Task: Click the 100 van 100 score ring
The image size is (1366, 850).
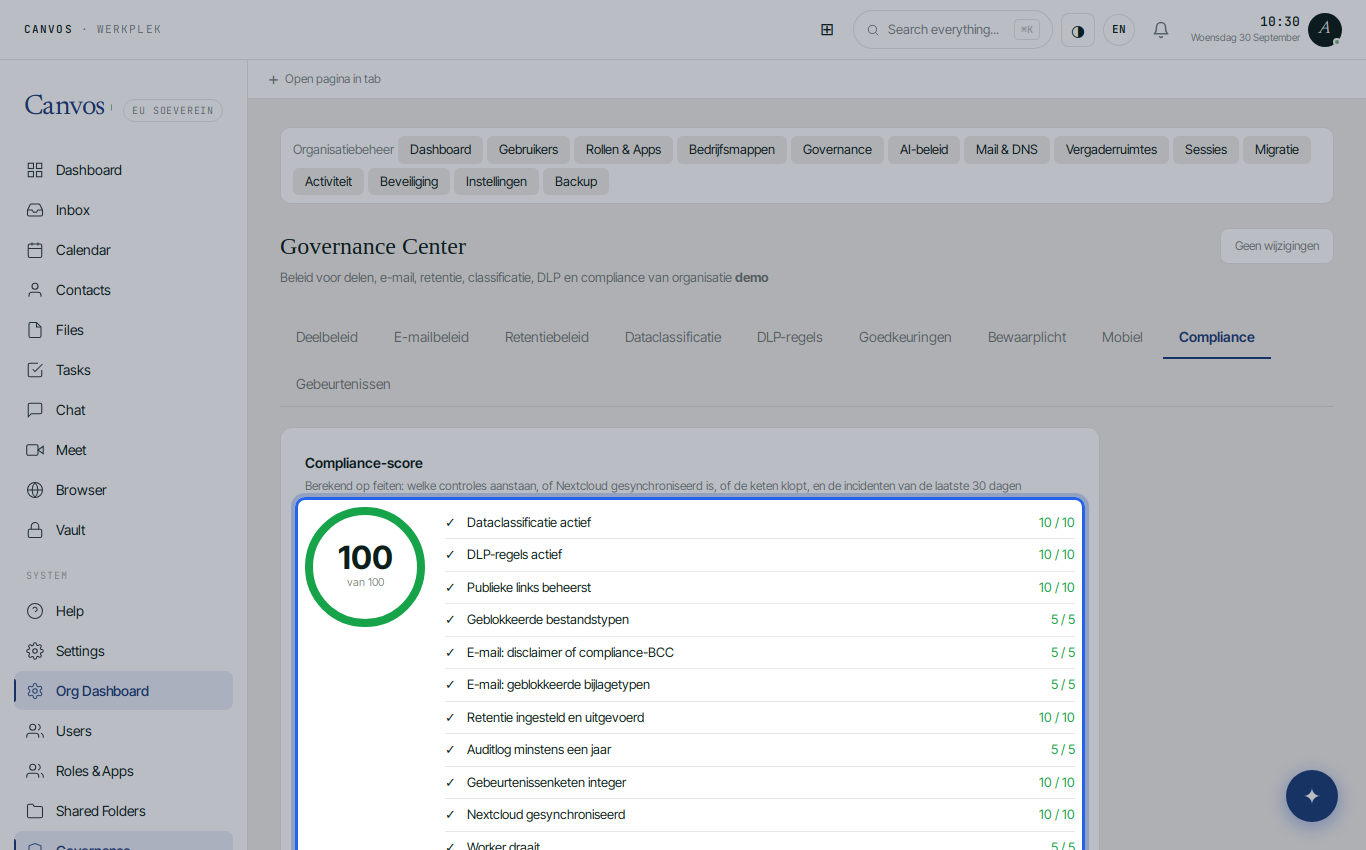Action: pyautogui.click(x=365, y=567)
